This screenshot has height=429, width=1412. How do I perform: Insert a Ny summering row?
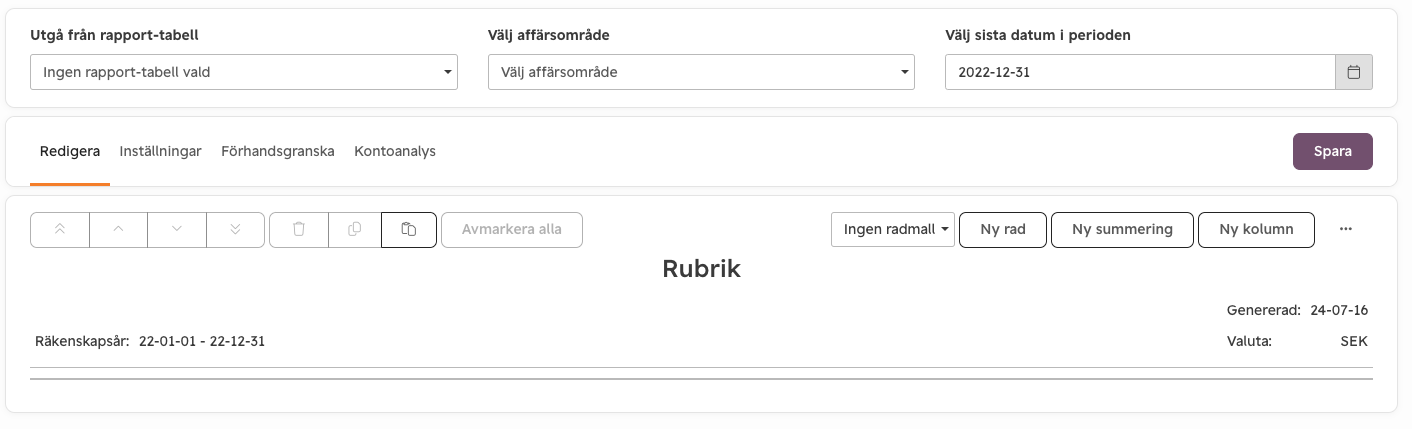tap(1122, 229)
